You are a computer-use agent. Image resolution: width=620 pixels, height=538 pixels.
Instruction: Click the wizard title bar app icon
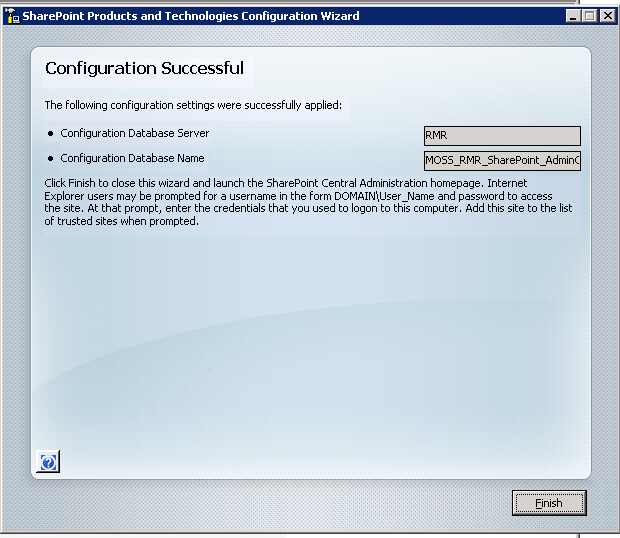click(12, 16)
